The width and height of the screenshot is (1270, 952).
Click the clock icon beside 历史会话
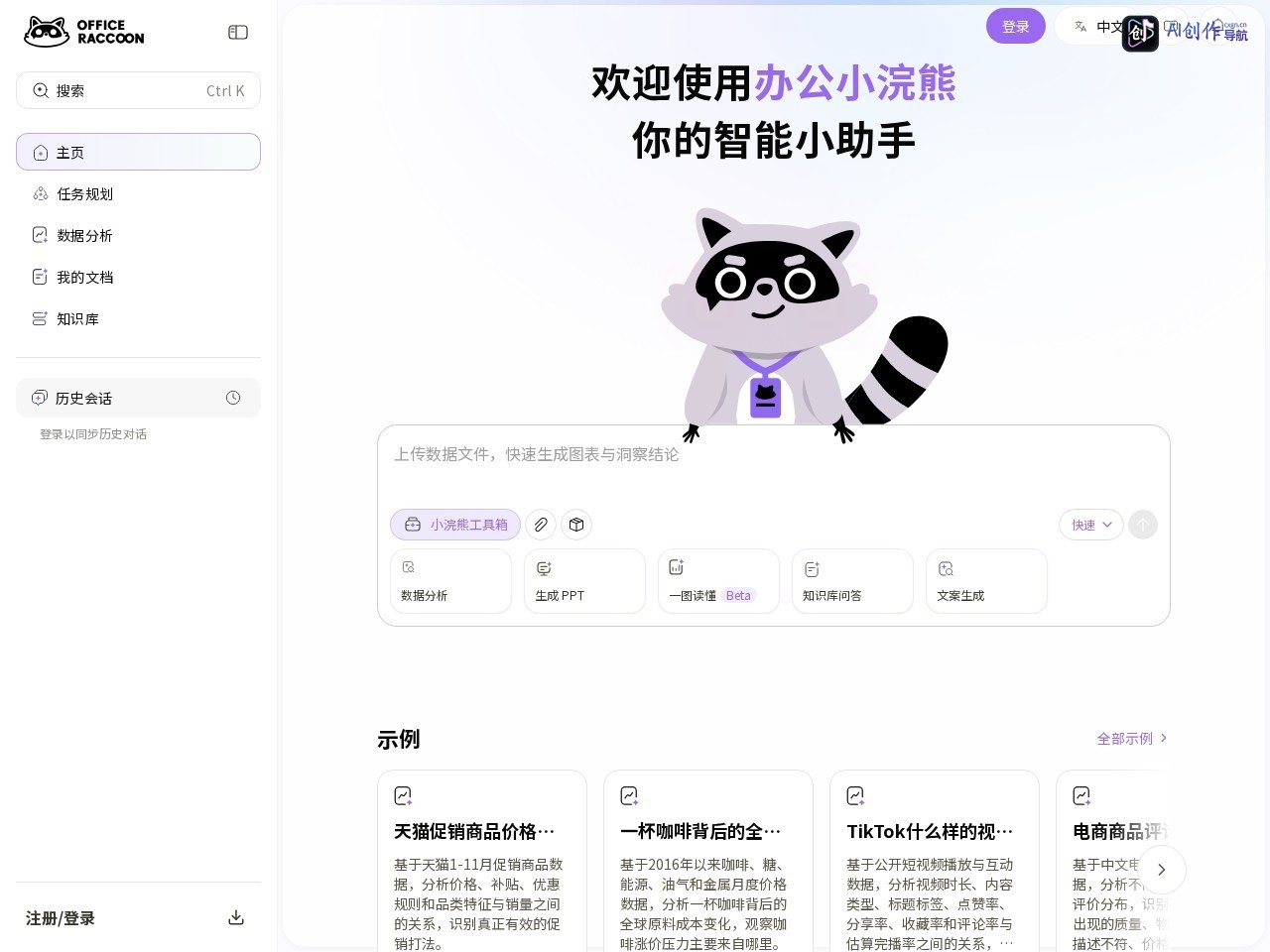pyautogui.click(x=233, y=398)
